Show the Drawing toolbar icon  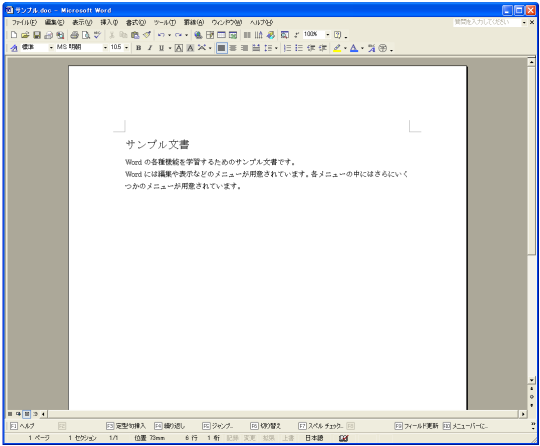point(271,35)
